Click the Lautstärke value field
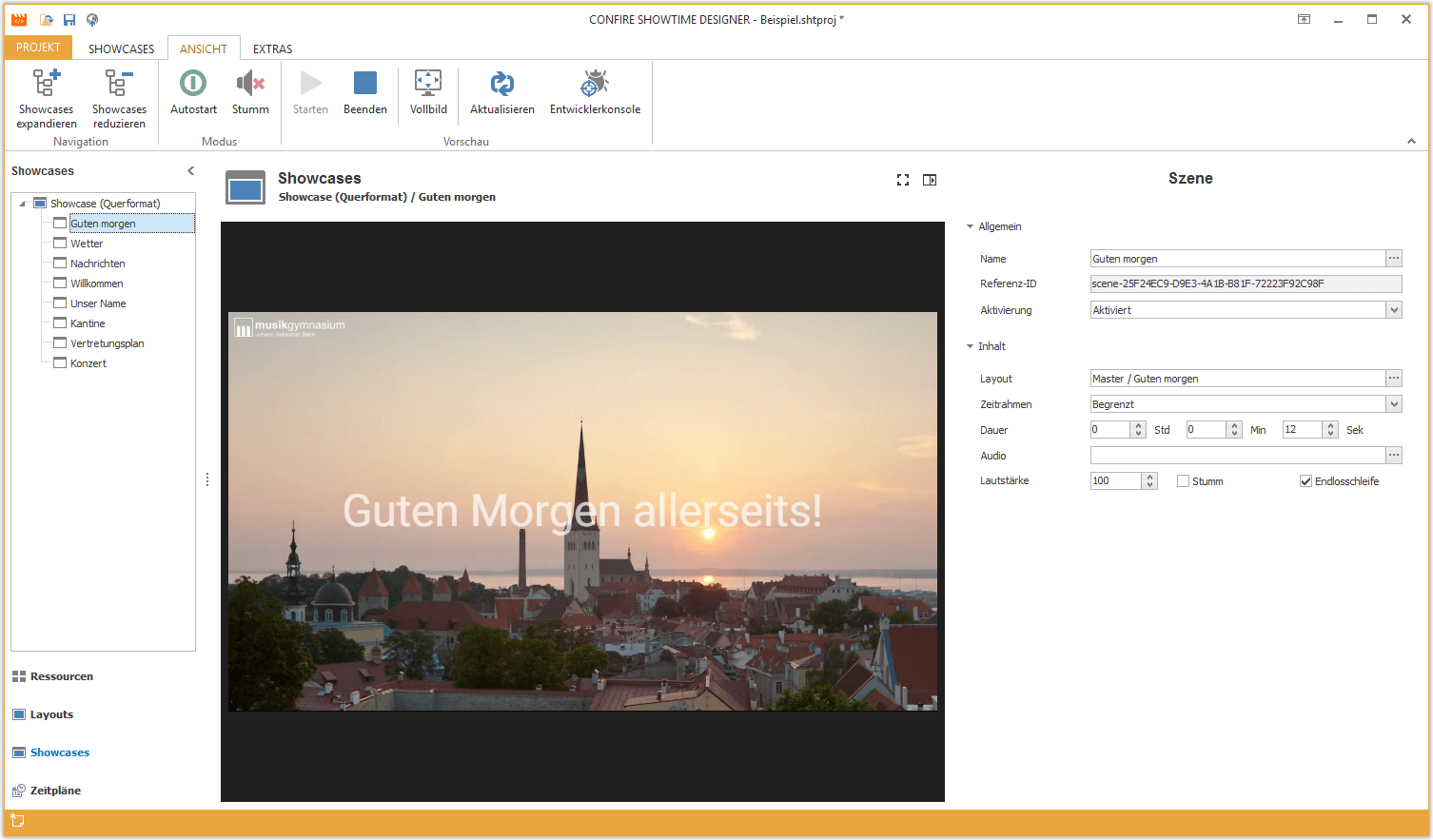1433x840 pixels. pos(1115,481)
